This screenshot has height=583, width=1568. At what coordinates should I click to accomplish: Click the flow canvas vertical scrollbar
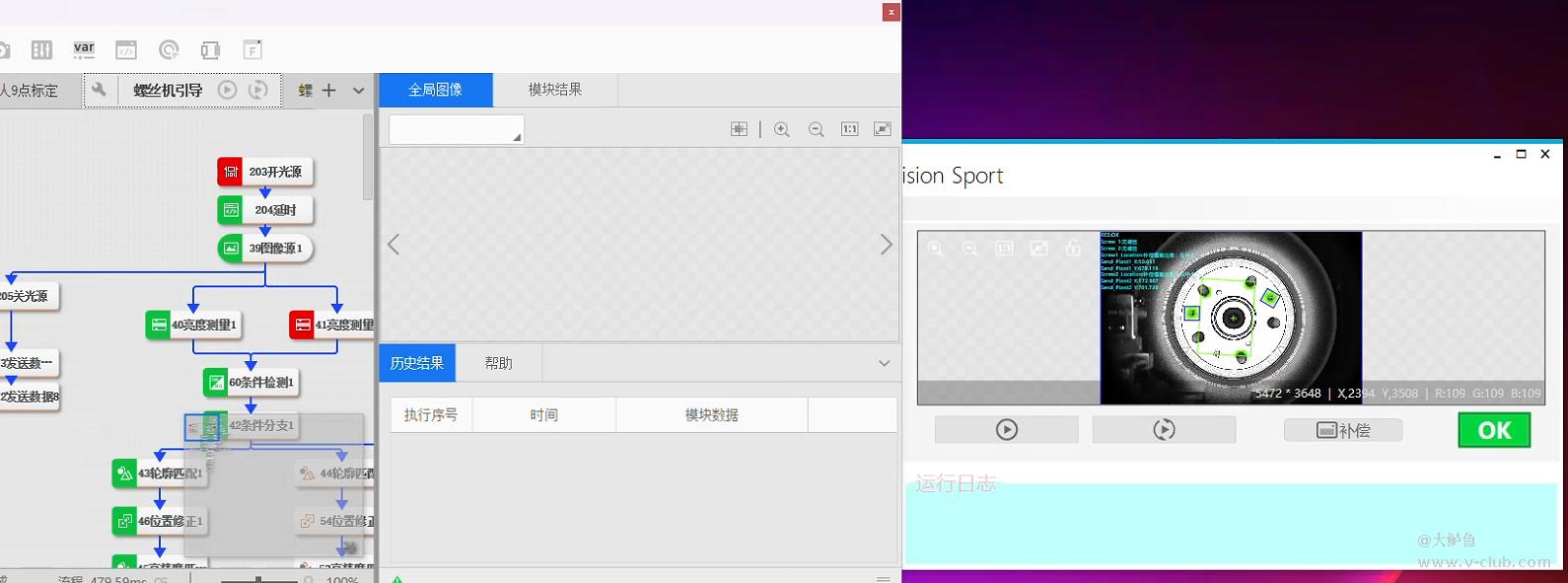click(x=368, y=158)
